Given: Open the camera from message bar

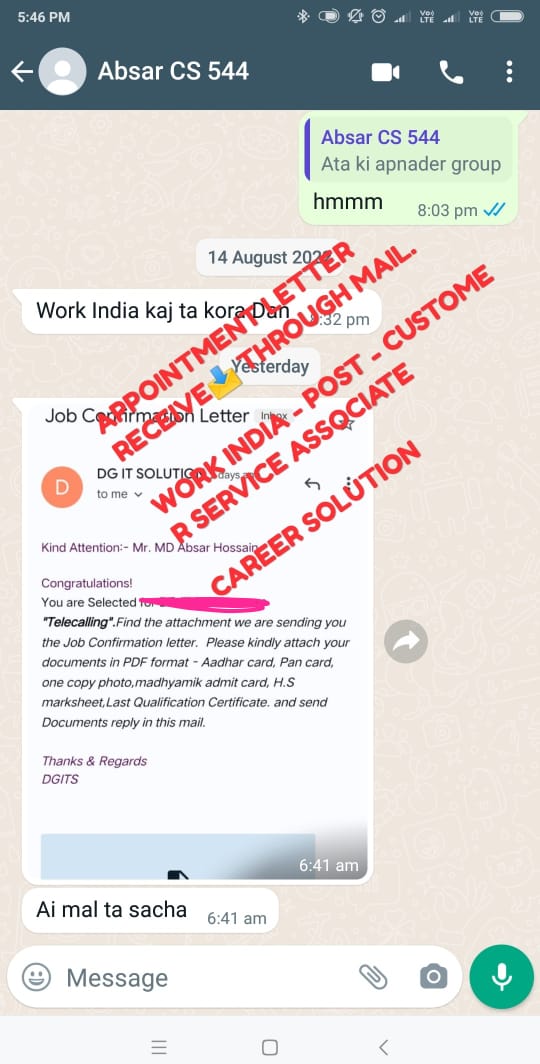Looking at the screenshot, I should (x=433, y=977).
